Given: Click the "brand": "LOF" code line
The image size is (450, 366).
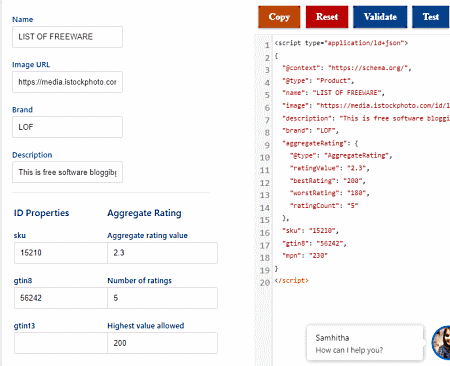Looking at the screenshot, I should [310, 131].
